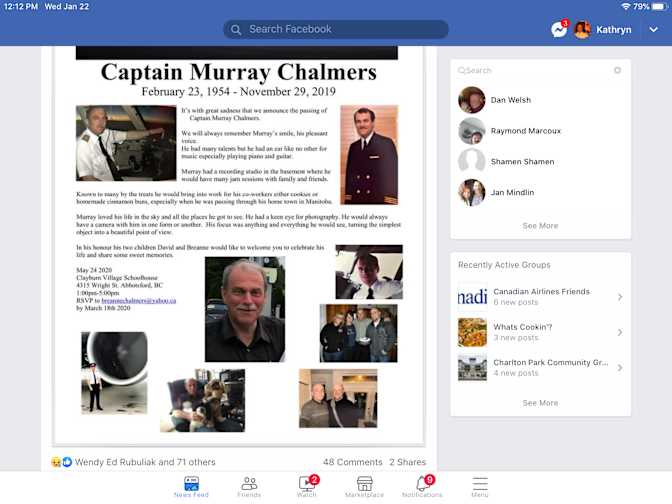Viewport: 672px width, 504px height.
Task: Click Shamen Shamen's blank avatar
Action: (471, 162)
